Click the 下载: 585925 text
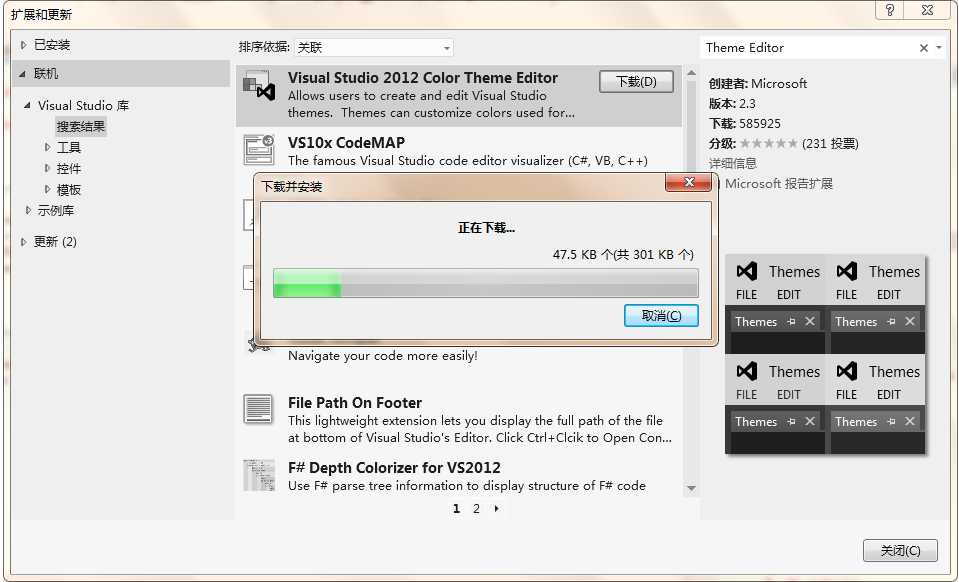The image size is (959, 582). 744,123
